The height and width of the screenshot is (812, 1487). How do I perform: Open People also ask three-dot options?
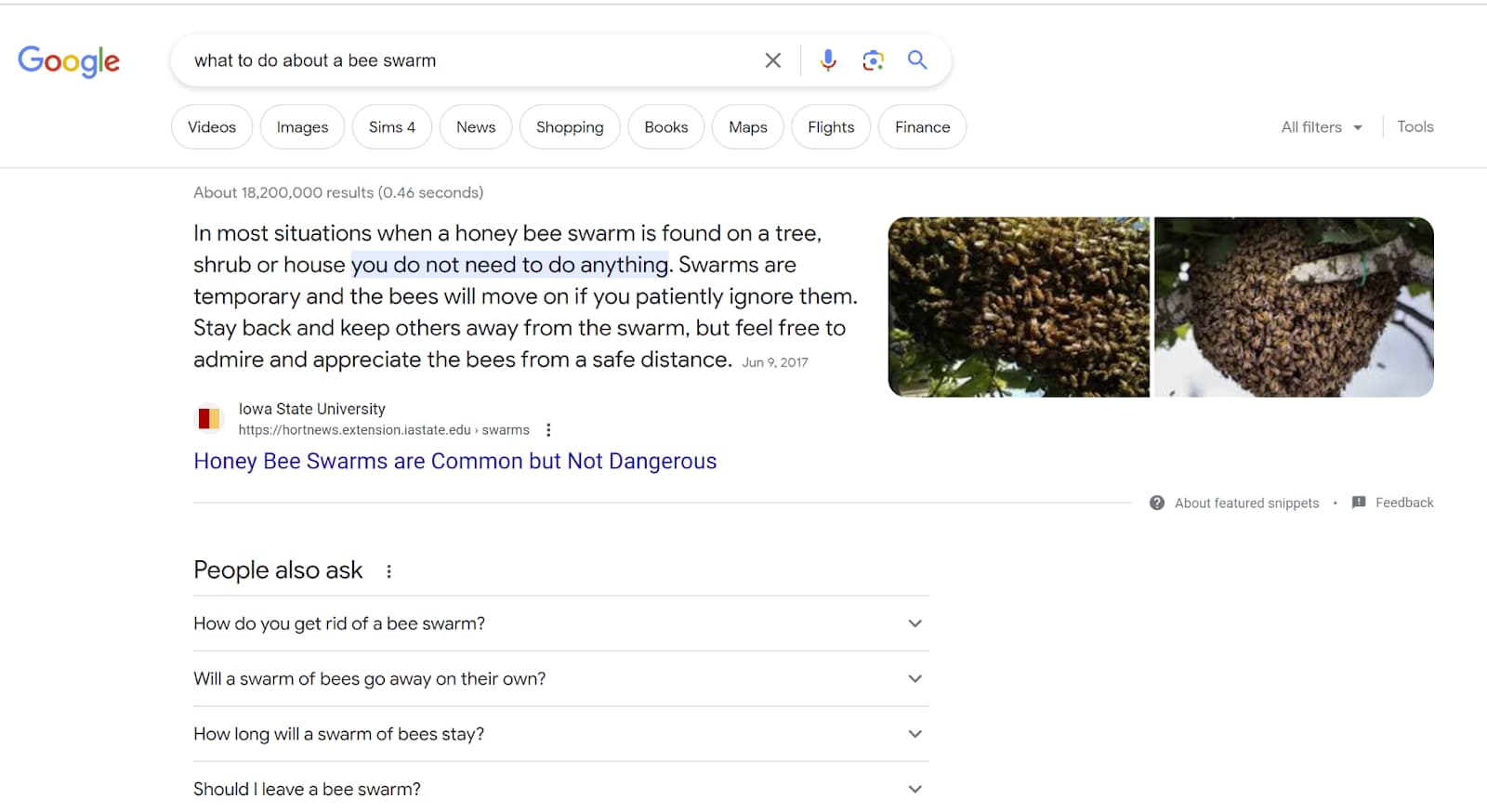tap(388, 571)
